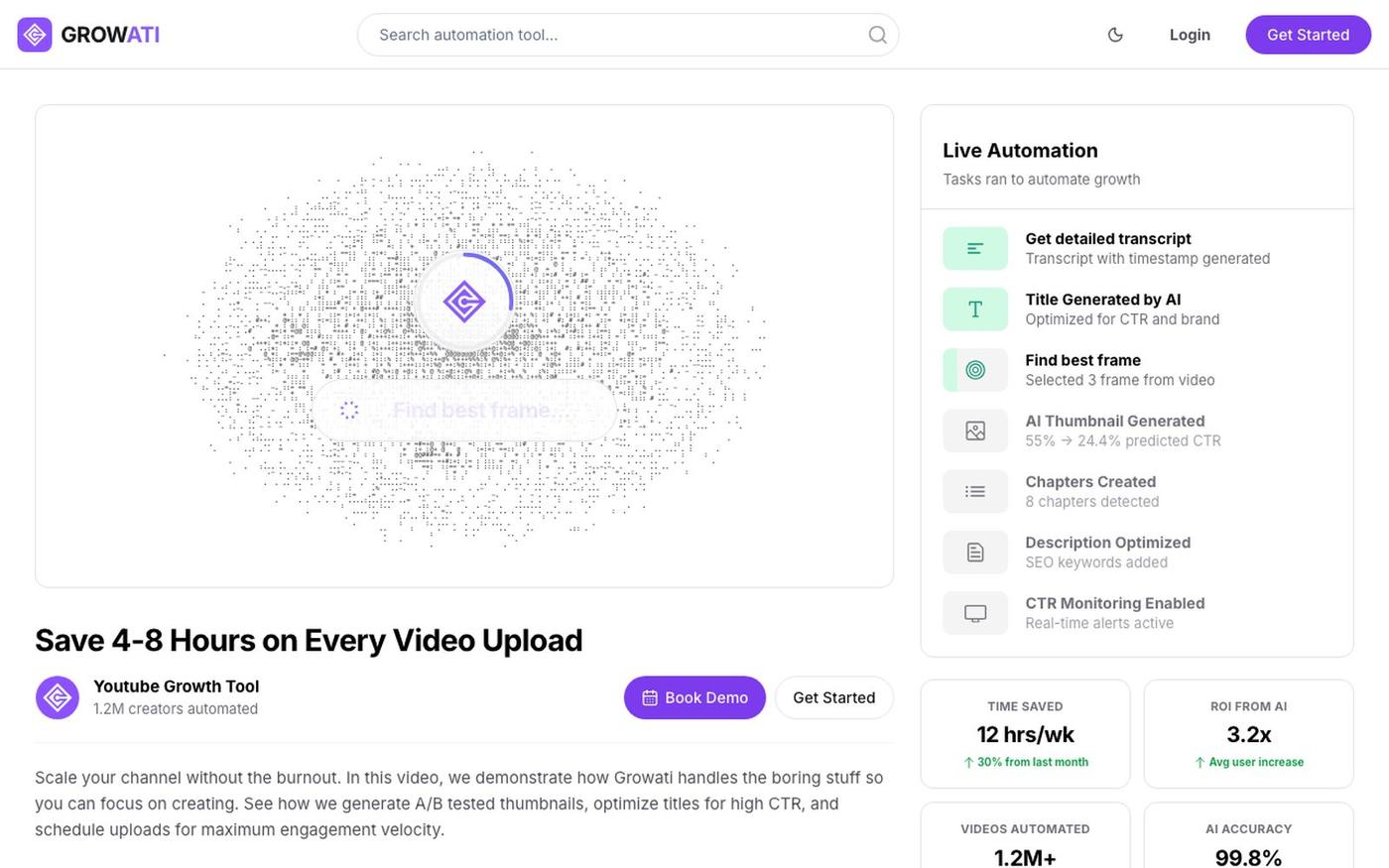Click the transcript lines icon
Viewport: 1389px width, 868px height.
tap(975, 249)
